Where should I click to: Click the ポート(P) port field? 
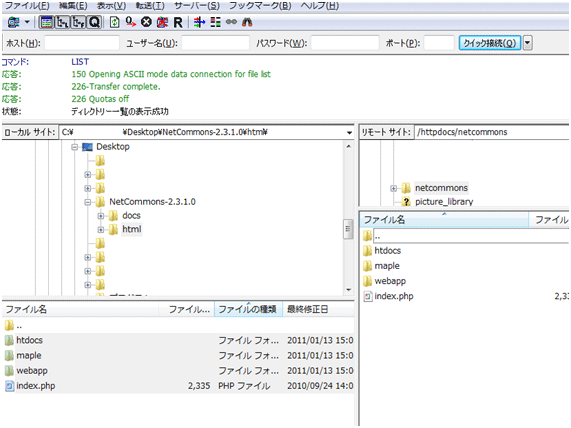(439, 43)
